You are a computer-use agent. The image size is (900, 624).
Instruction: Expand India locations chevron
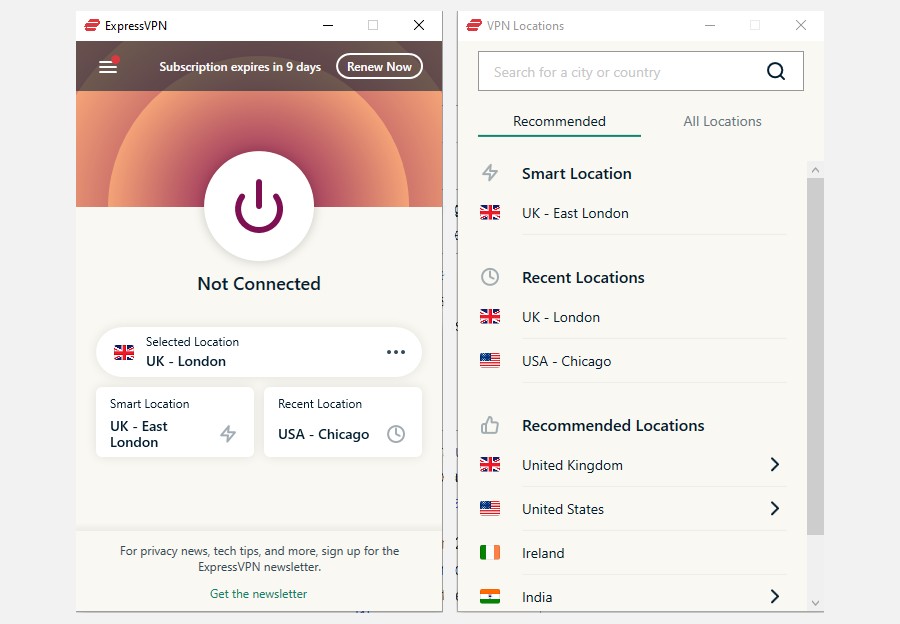[774, 596]
